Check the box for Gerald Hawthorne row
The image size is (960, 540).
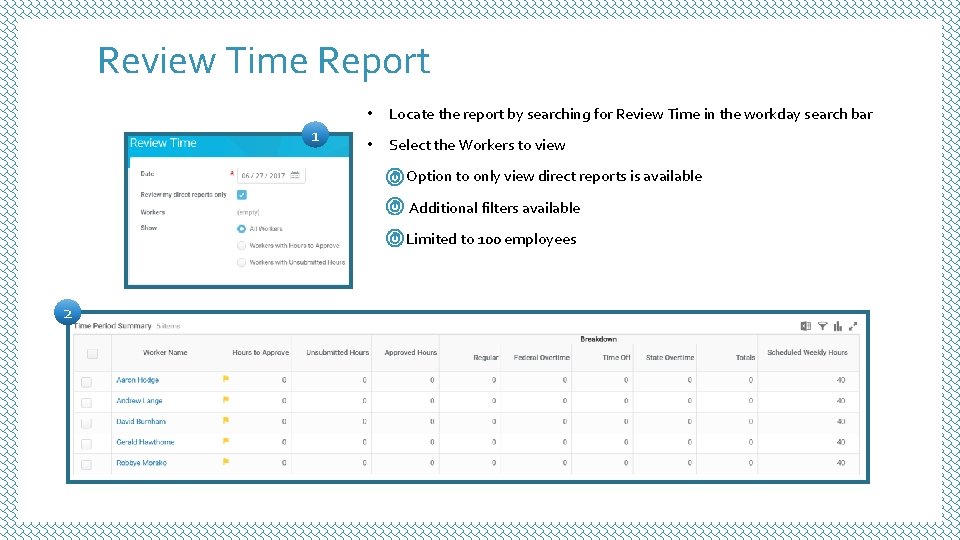pos(86,444)
